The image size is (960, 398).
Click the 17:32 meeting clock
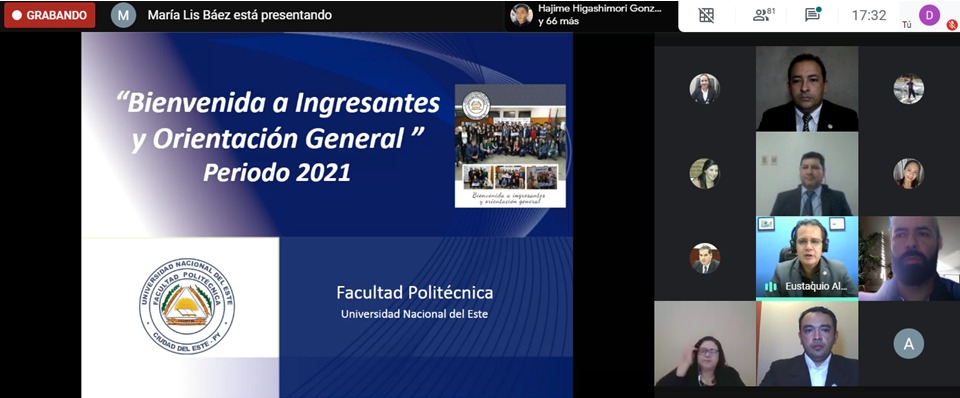[x=869, y=15]
